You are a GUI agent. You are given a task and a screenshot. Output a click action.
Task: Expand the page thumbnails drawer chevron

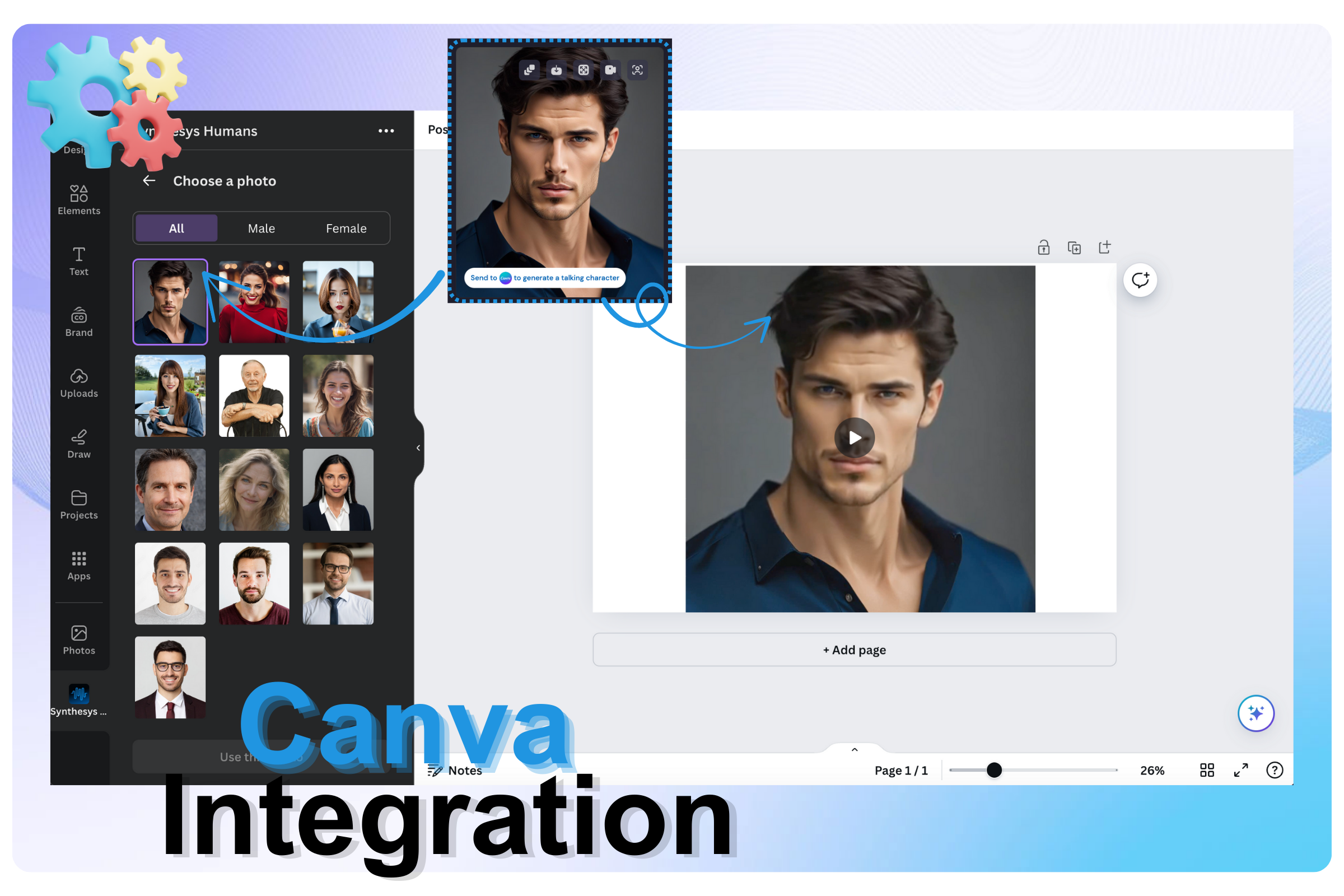(x=855, y=750)
